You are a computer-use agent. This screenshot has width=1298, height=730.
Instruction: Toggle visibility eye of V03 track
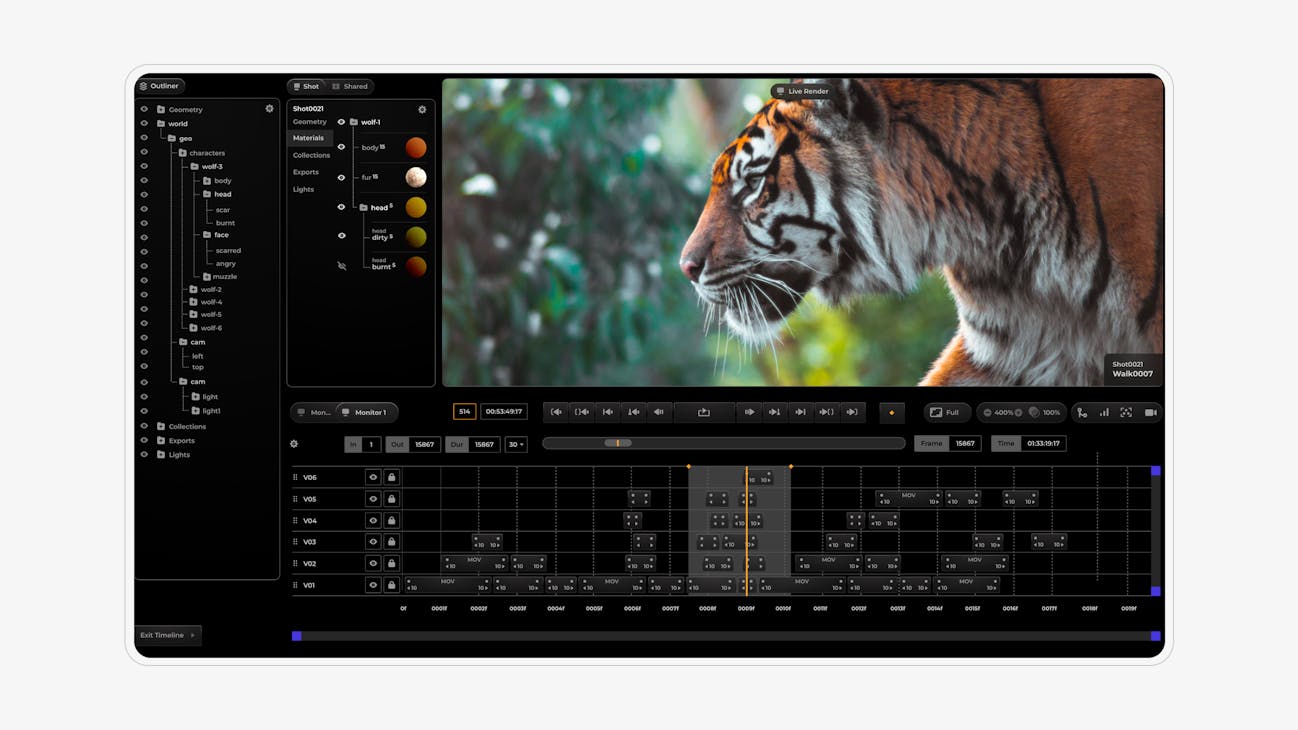373,542
